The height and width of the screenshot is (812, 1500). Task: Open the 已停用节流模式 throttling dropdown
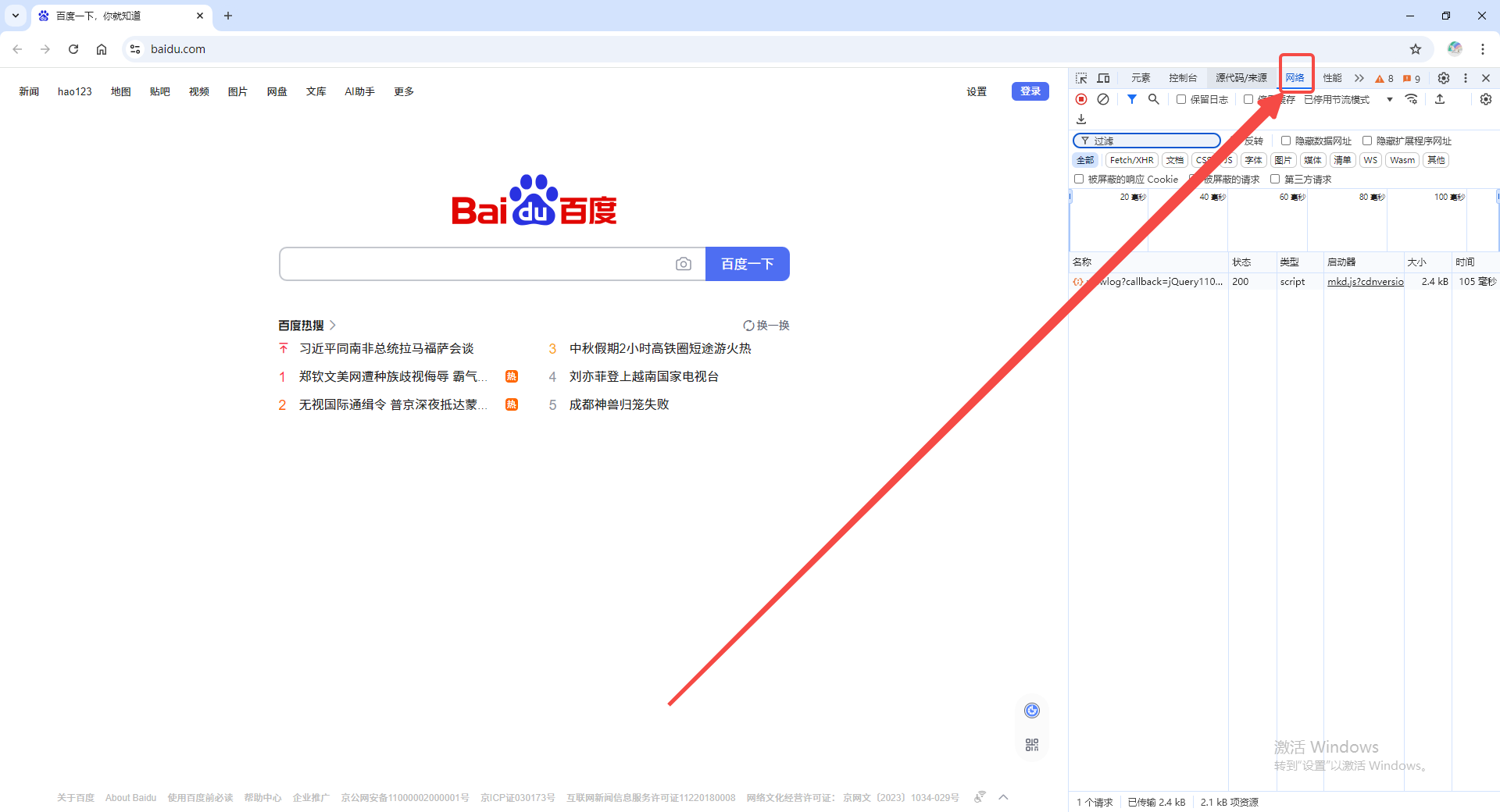[1348, 99]
